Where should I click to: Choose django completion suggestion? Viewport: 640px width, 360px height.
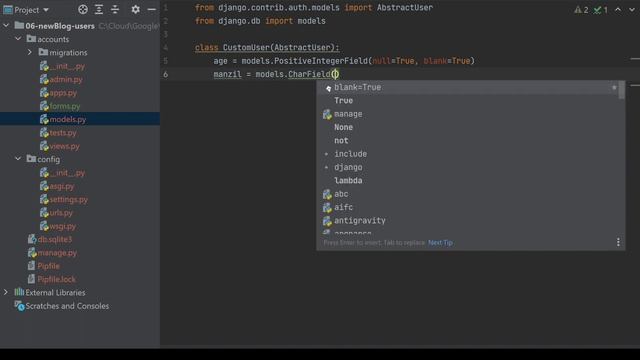pyautogui.click(x=468, y=167)
